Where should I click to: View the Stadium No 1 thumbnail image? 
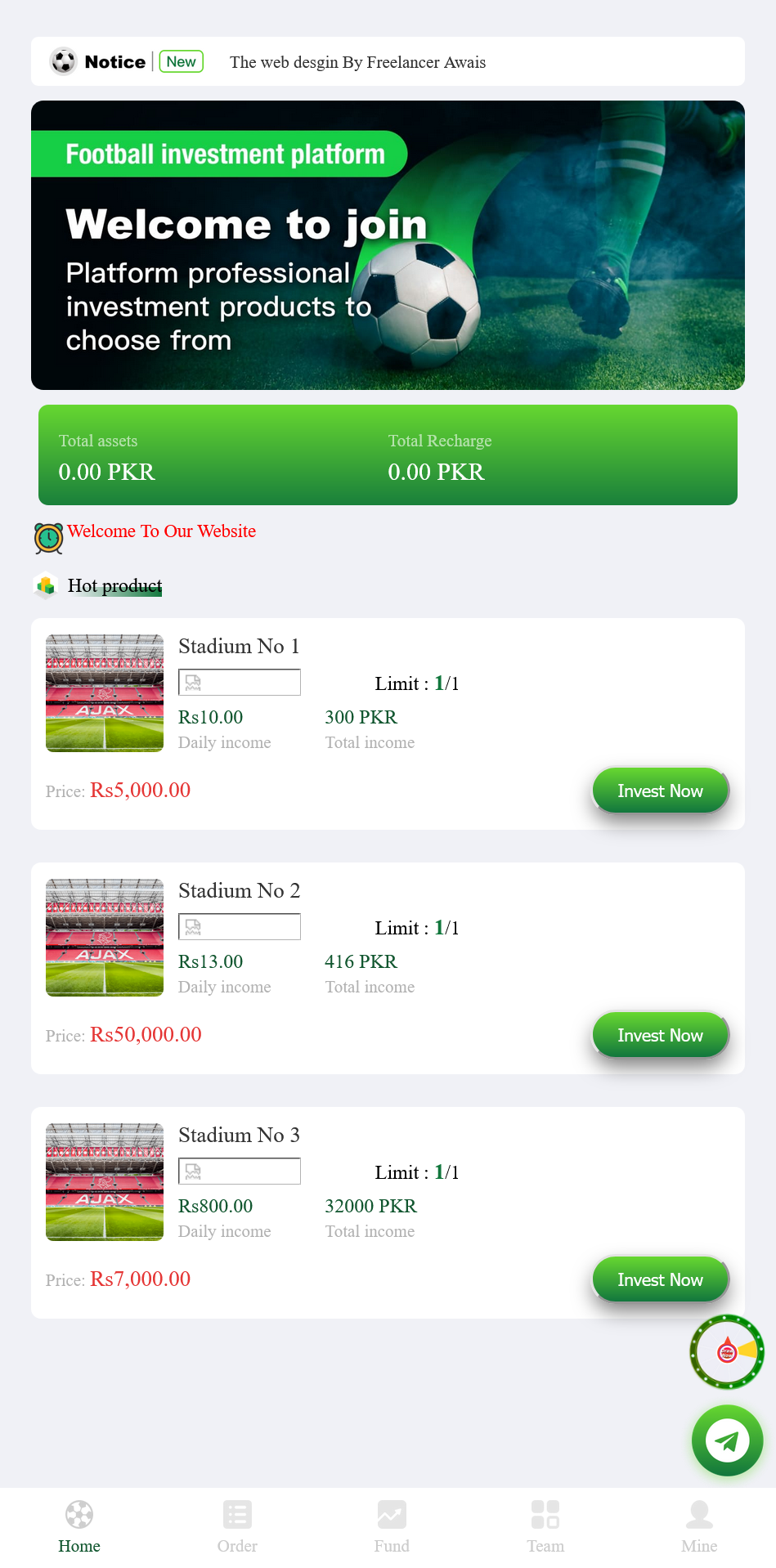coord(104,692)
